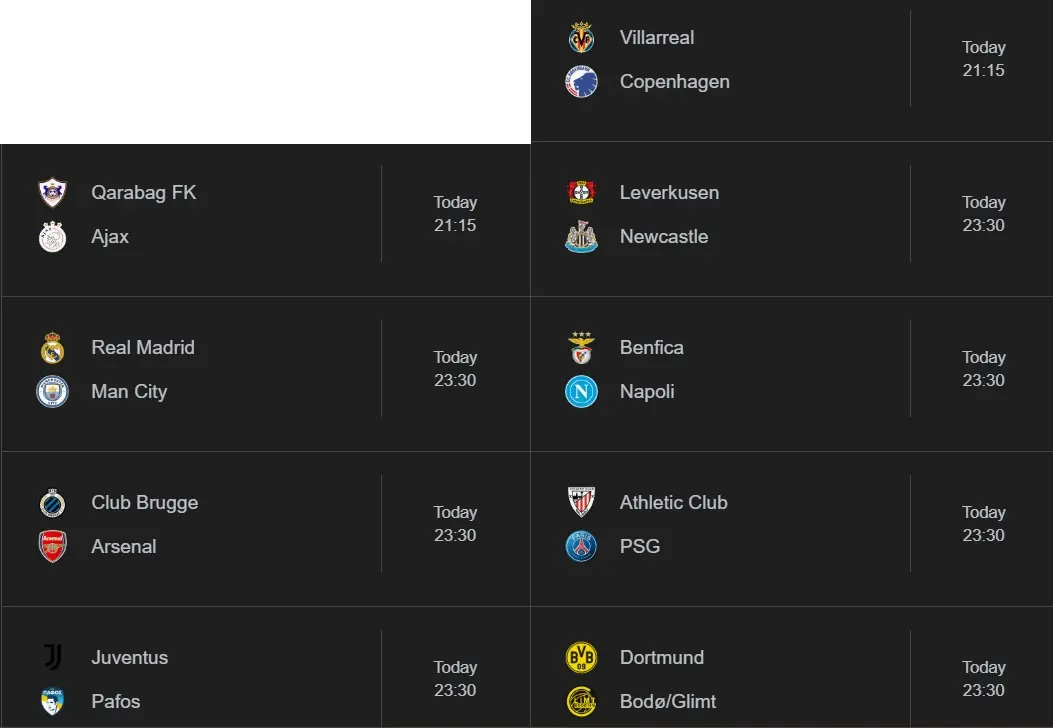Click the Villarreal club crest
Image resolution: width=1053 pixels, height=728 pixels.
coord(581,38)
